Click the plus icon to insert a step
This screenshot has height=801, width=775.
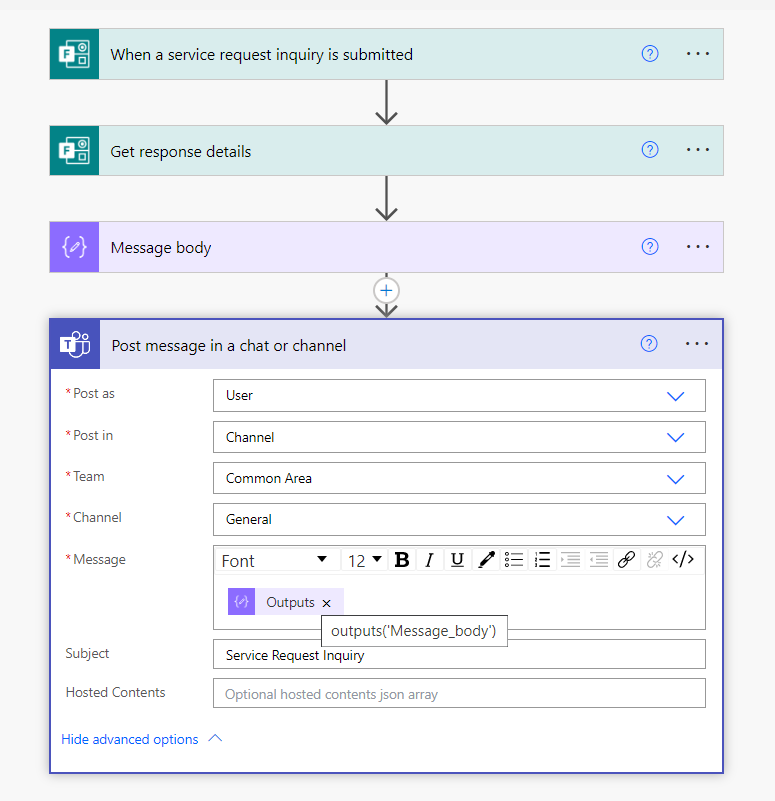[386, 290]
